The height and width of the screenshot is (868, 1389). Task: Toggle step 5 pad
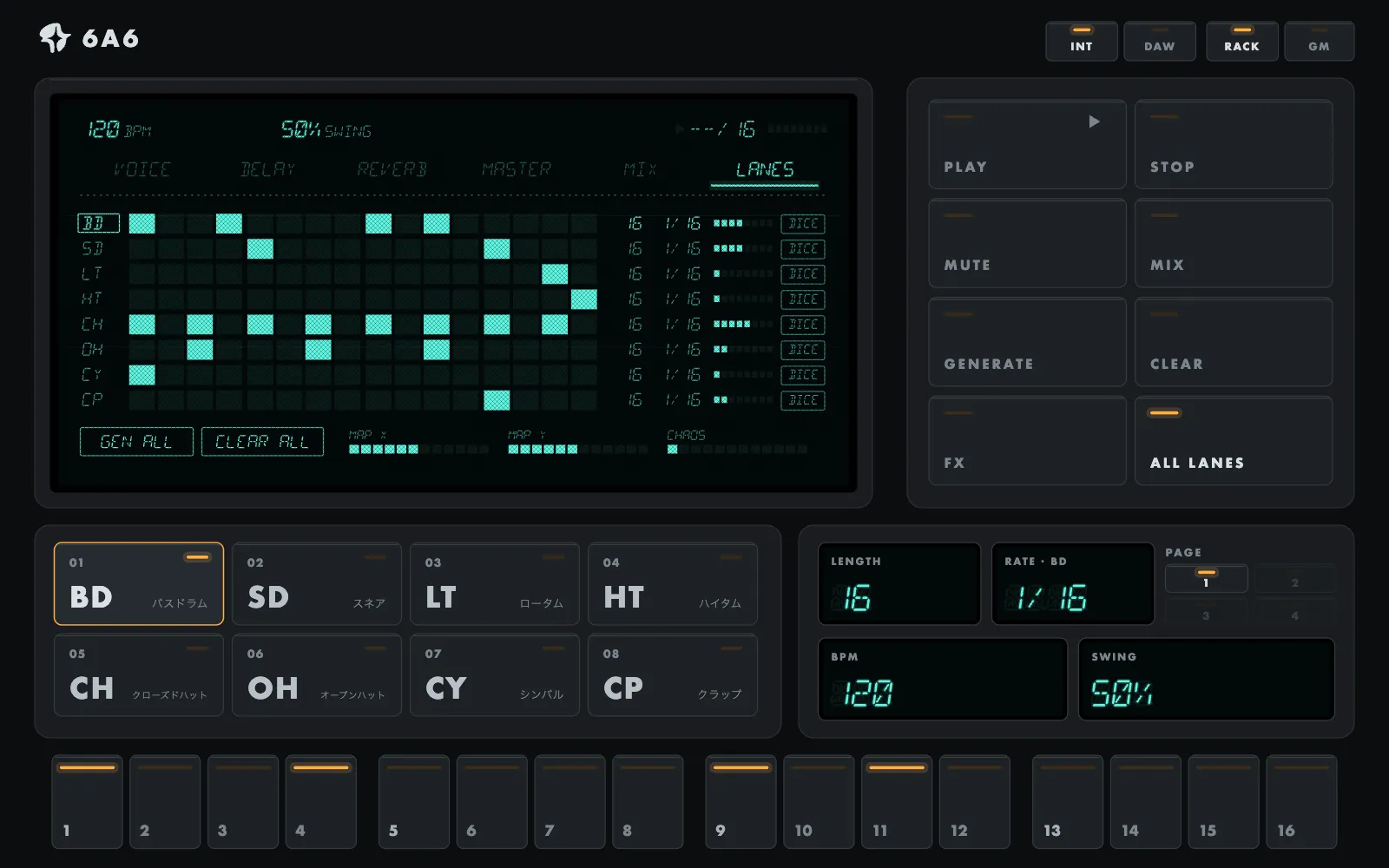point(414,802)
